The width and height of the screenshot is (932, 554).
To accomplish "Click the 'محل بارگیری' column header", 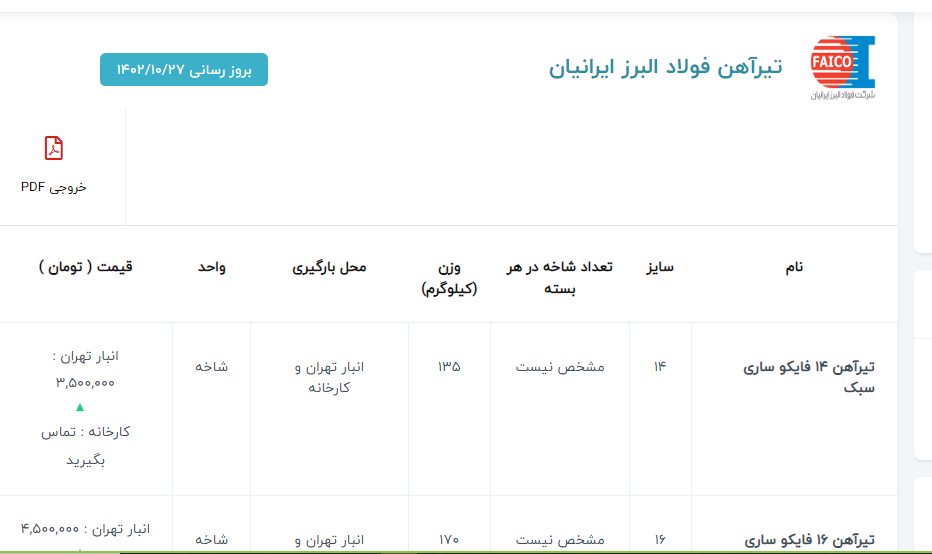I will 329,267.
